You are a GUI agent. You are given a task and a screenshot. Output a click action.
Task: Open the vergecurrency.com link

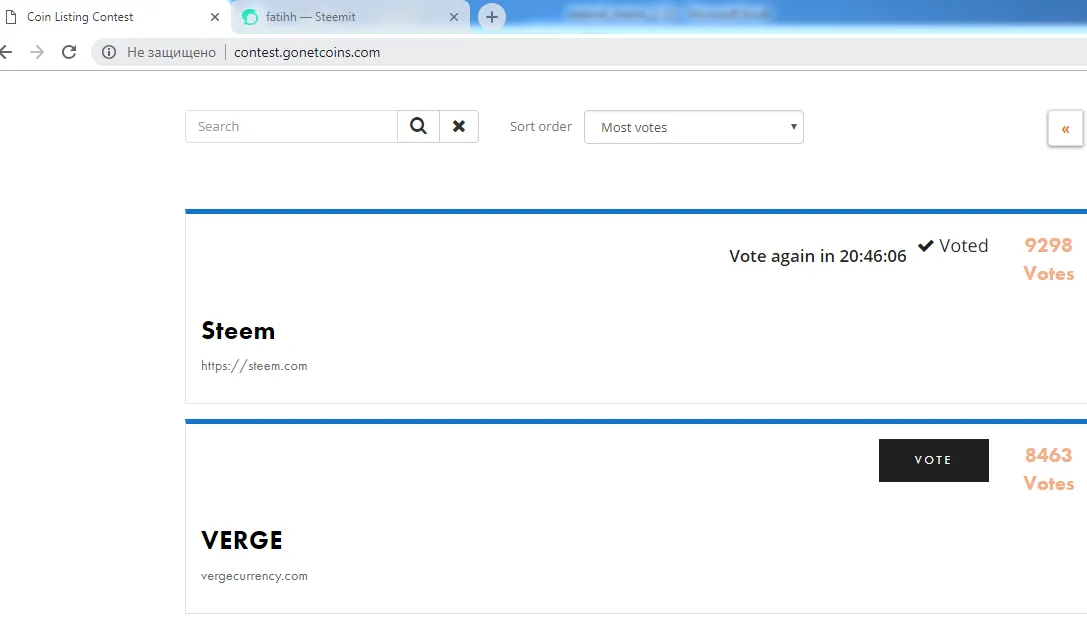(254, 576)
